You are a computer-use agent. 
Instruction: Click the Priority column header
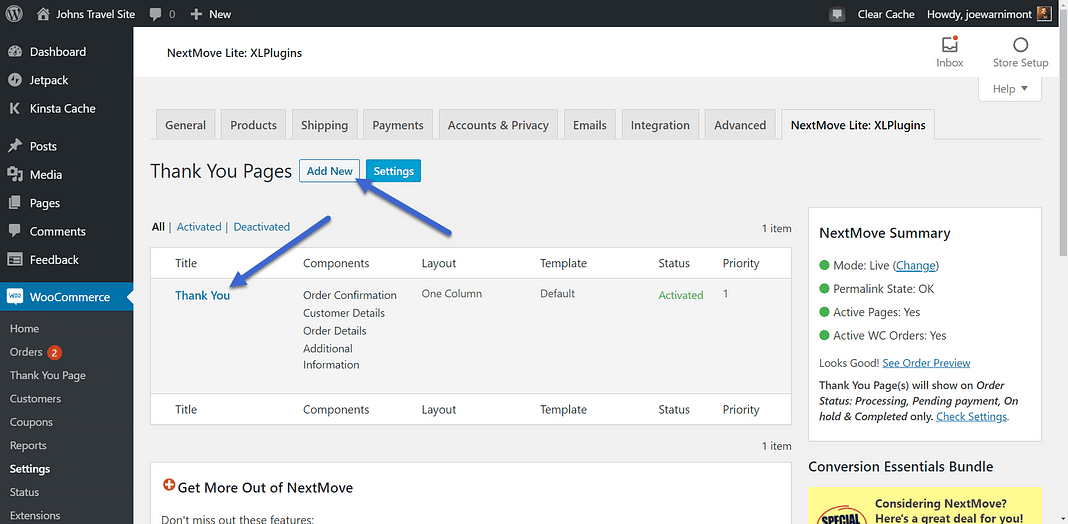click(741, 263)
